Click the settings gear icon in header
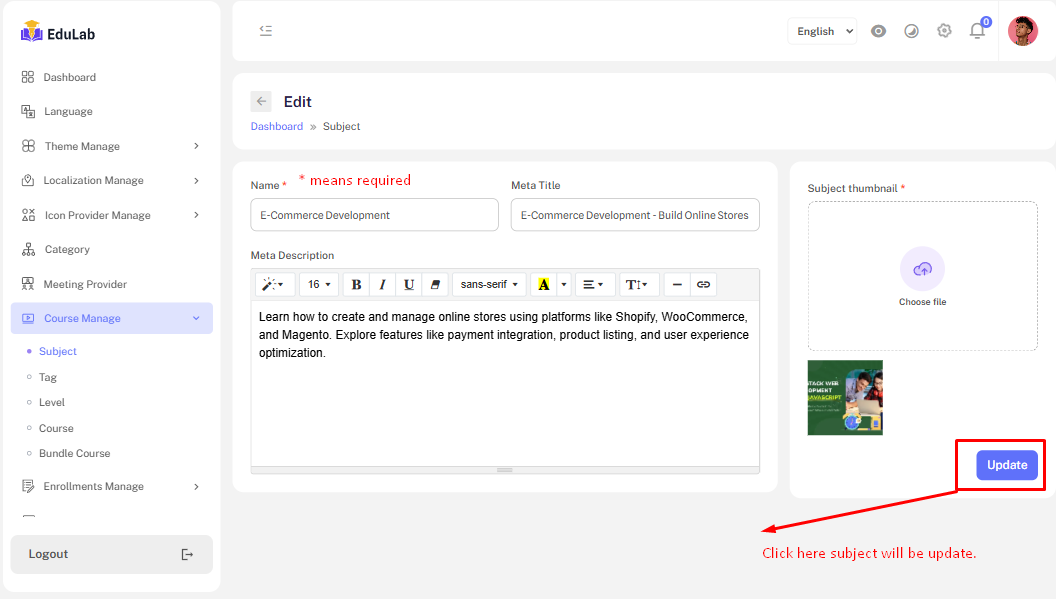This screenshot has height=599, width=1056. pyautogui.click(x=944, y=31)
